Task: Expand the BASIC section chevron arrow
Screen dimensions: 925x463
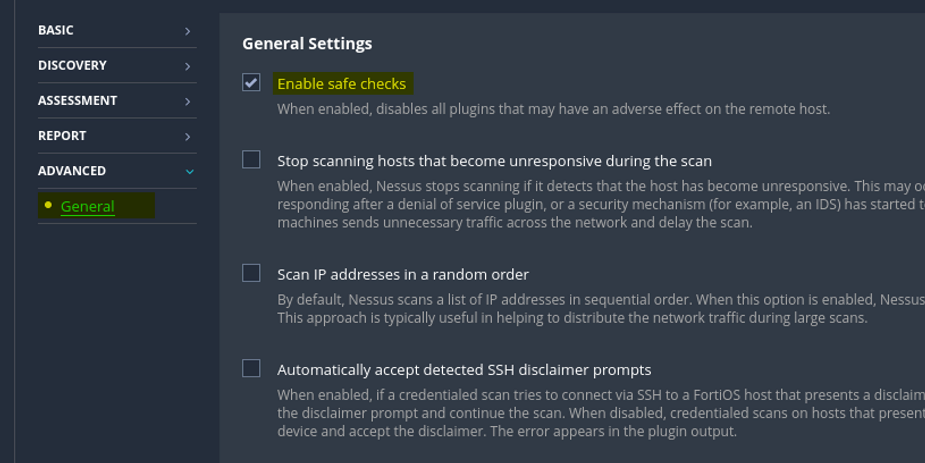Action: click(x=188, y=31)
